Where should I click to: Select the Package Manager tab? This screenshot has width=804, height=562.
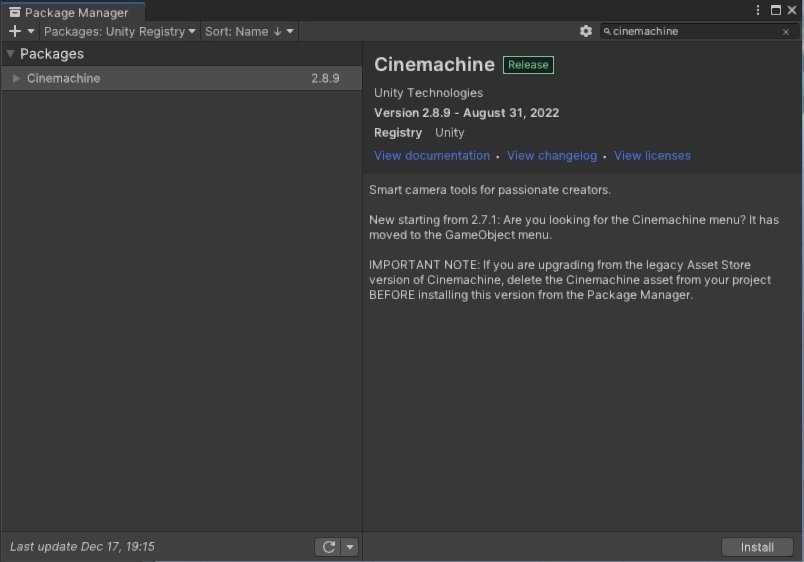[x=73, y=12]
